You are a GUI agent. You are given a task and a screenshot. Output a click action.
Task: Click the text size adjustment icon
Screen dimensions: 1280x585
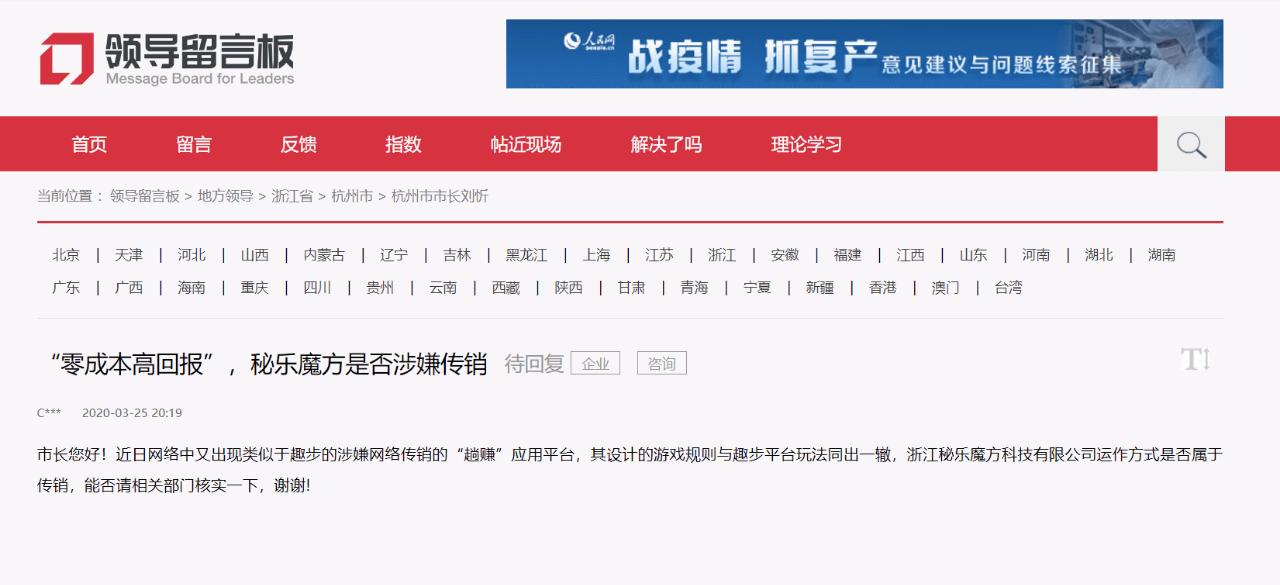[x=1195, y=360]
